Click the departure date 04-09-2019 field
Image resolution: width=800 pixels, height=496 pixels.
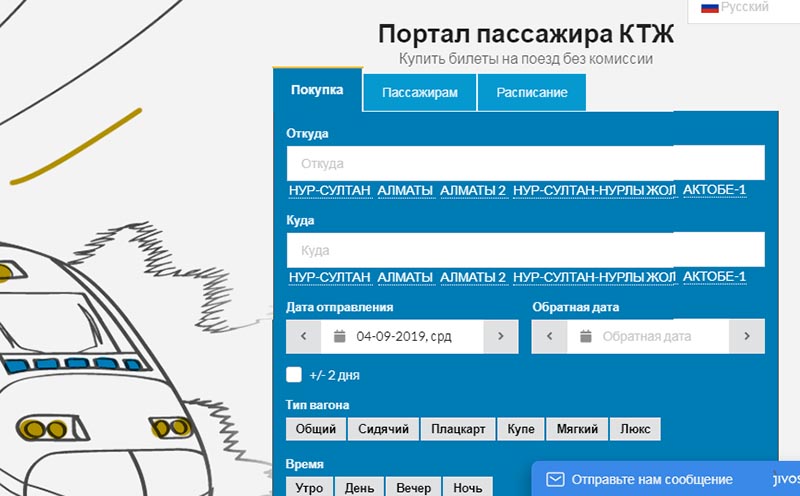(404, 336)
